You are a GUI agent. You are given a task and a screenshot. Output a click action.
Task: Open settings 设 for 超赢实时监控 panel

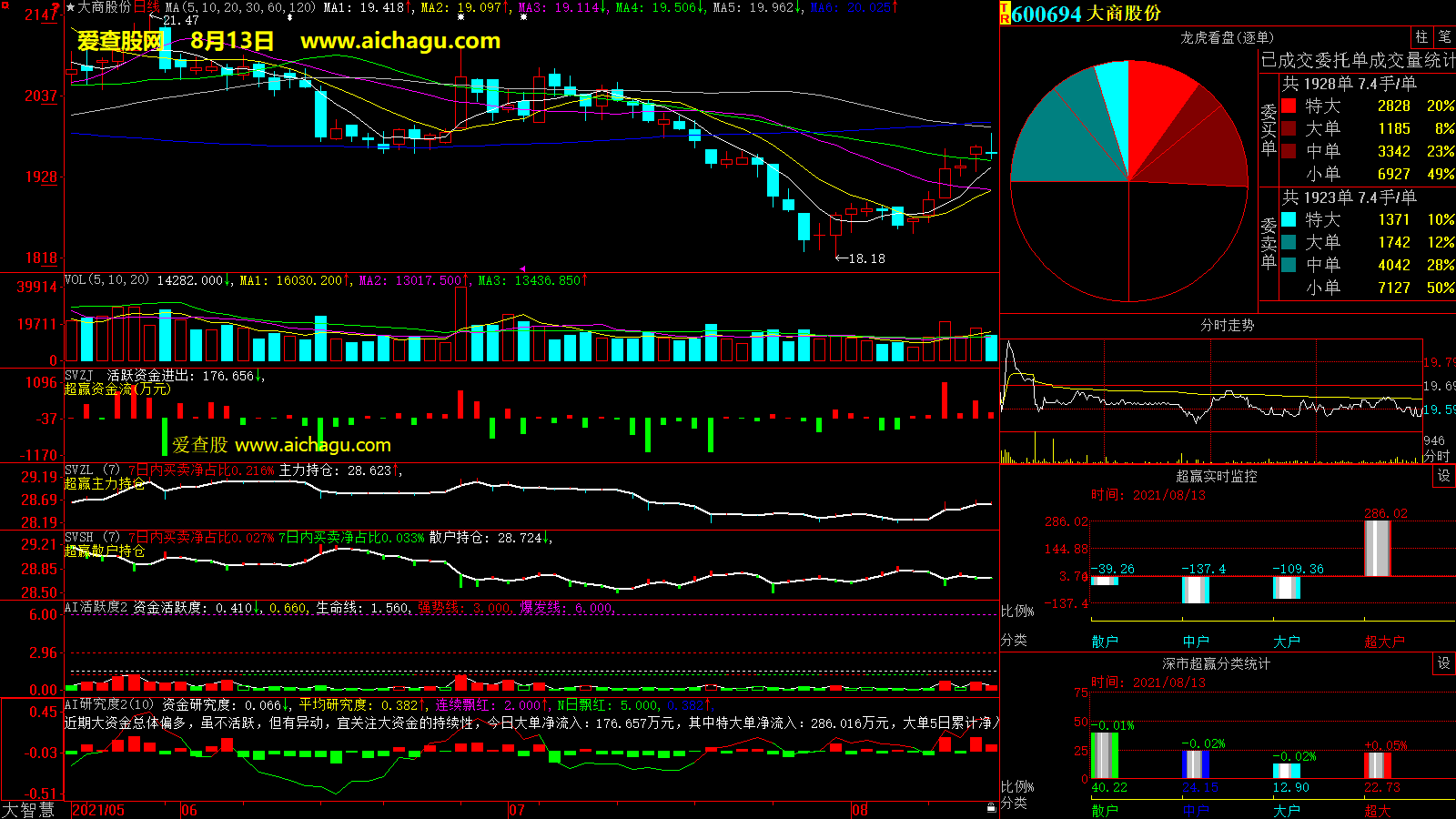(x=1444, y=476)
